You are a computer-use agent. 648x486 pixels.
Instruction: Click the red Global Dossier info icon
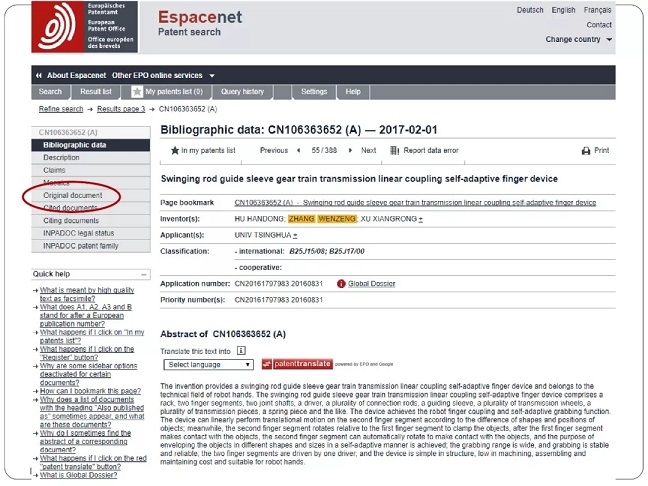point(341,284)
